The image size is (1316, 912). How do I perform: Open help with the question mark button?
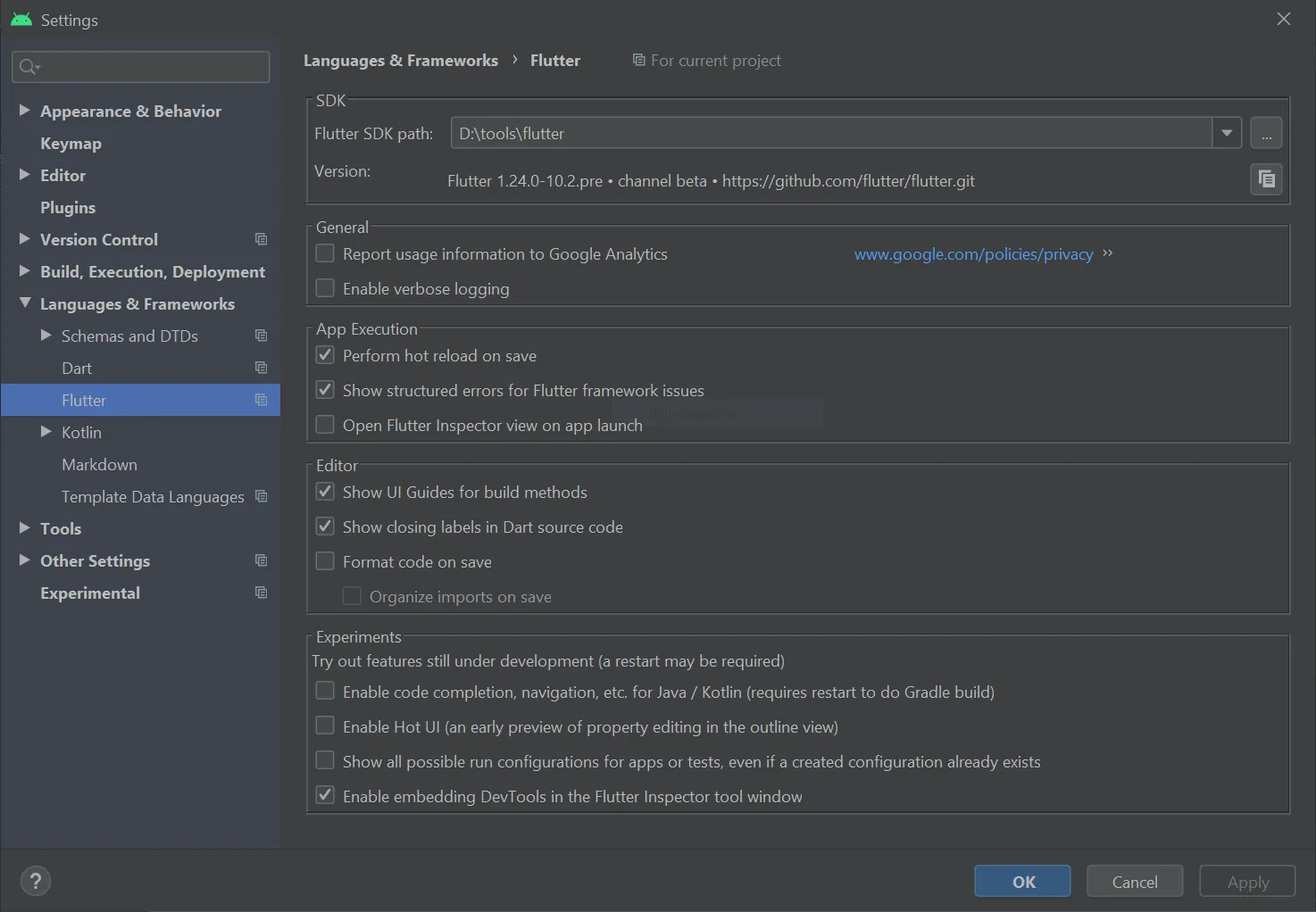(x=36, y=882)
